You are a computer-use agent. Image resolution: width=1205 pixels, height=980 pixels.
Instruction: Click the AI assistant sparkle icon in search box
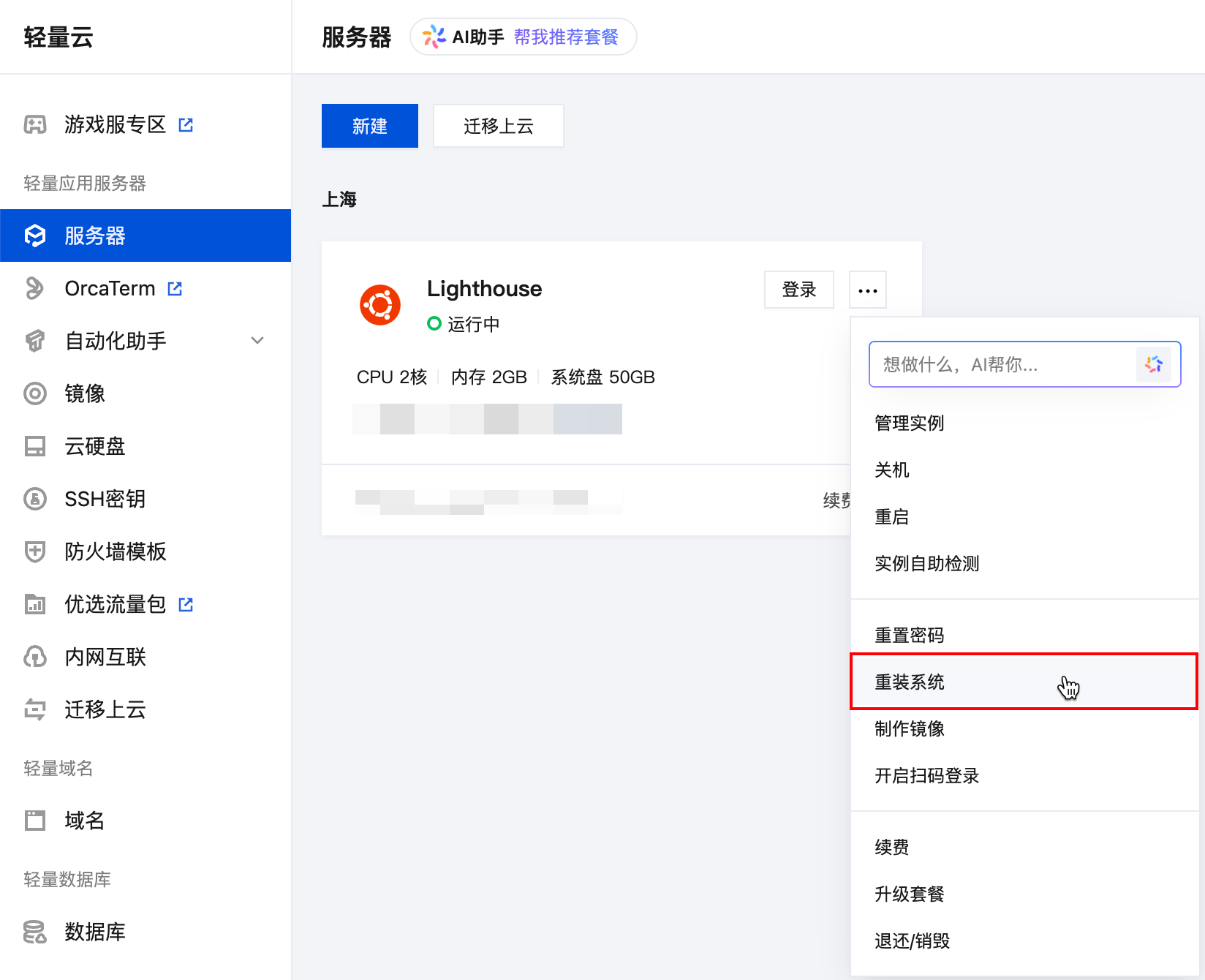(x=1155, y=363)
